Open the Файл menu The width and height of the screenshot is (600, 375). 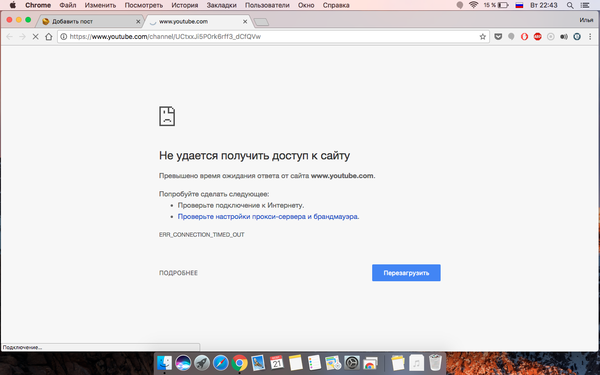click(68, 5)
